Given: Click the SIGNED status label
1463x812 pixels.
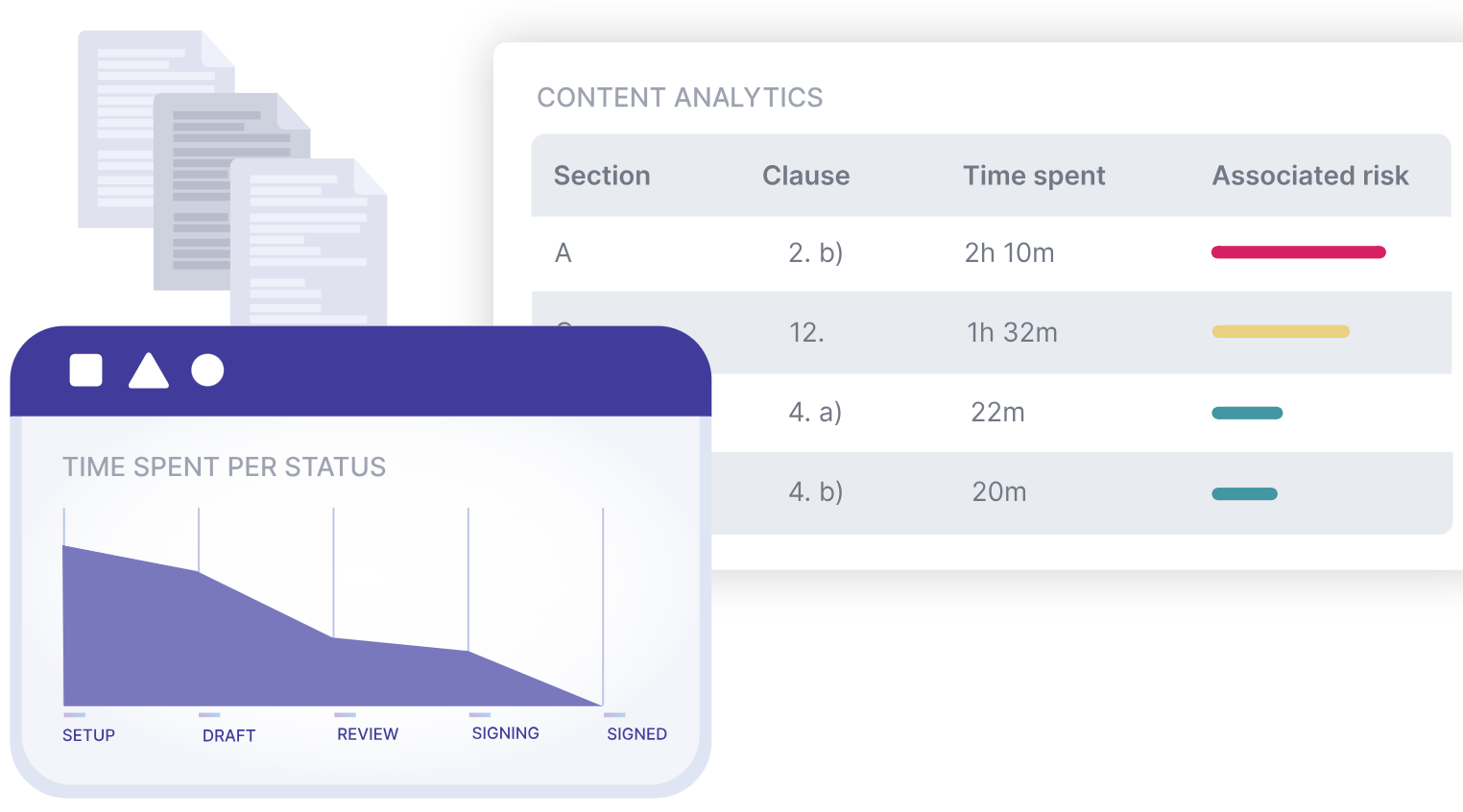Looking at the screenshot, I should [x=636, y=734].
